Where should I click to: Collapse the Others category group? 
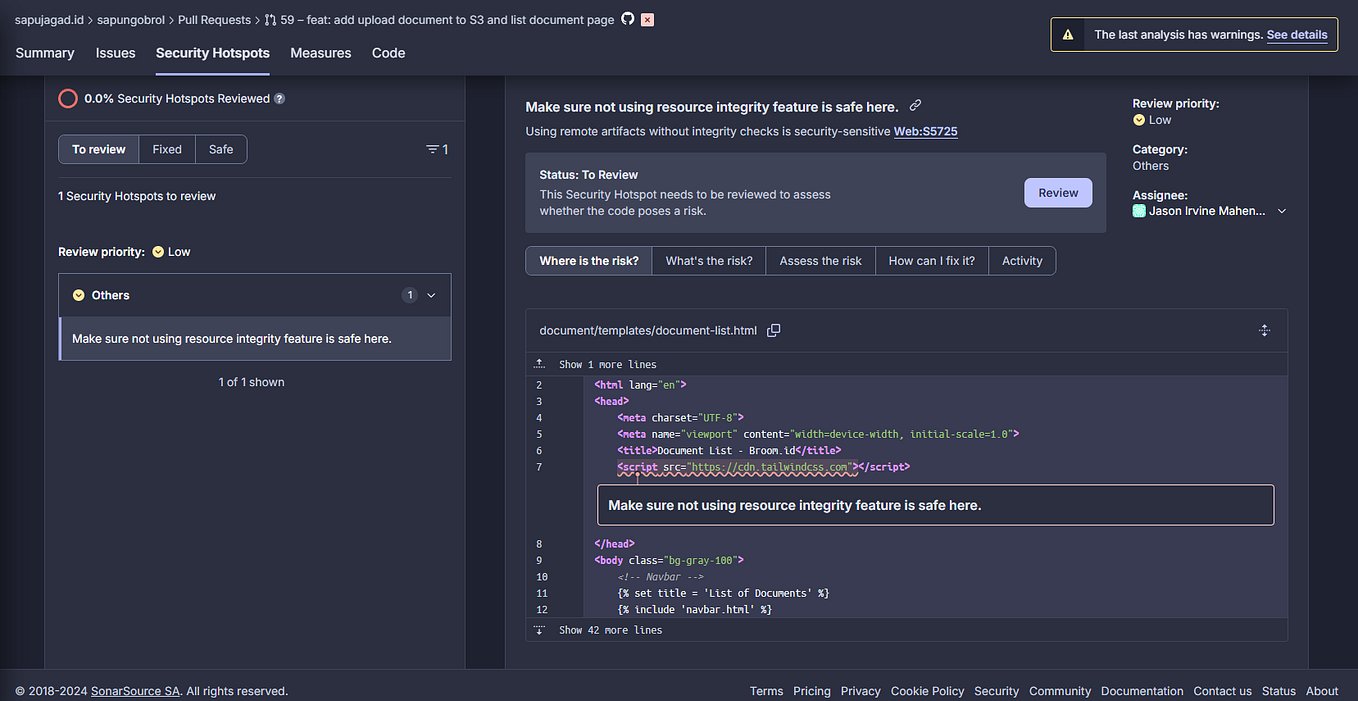[431, 295]
